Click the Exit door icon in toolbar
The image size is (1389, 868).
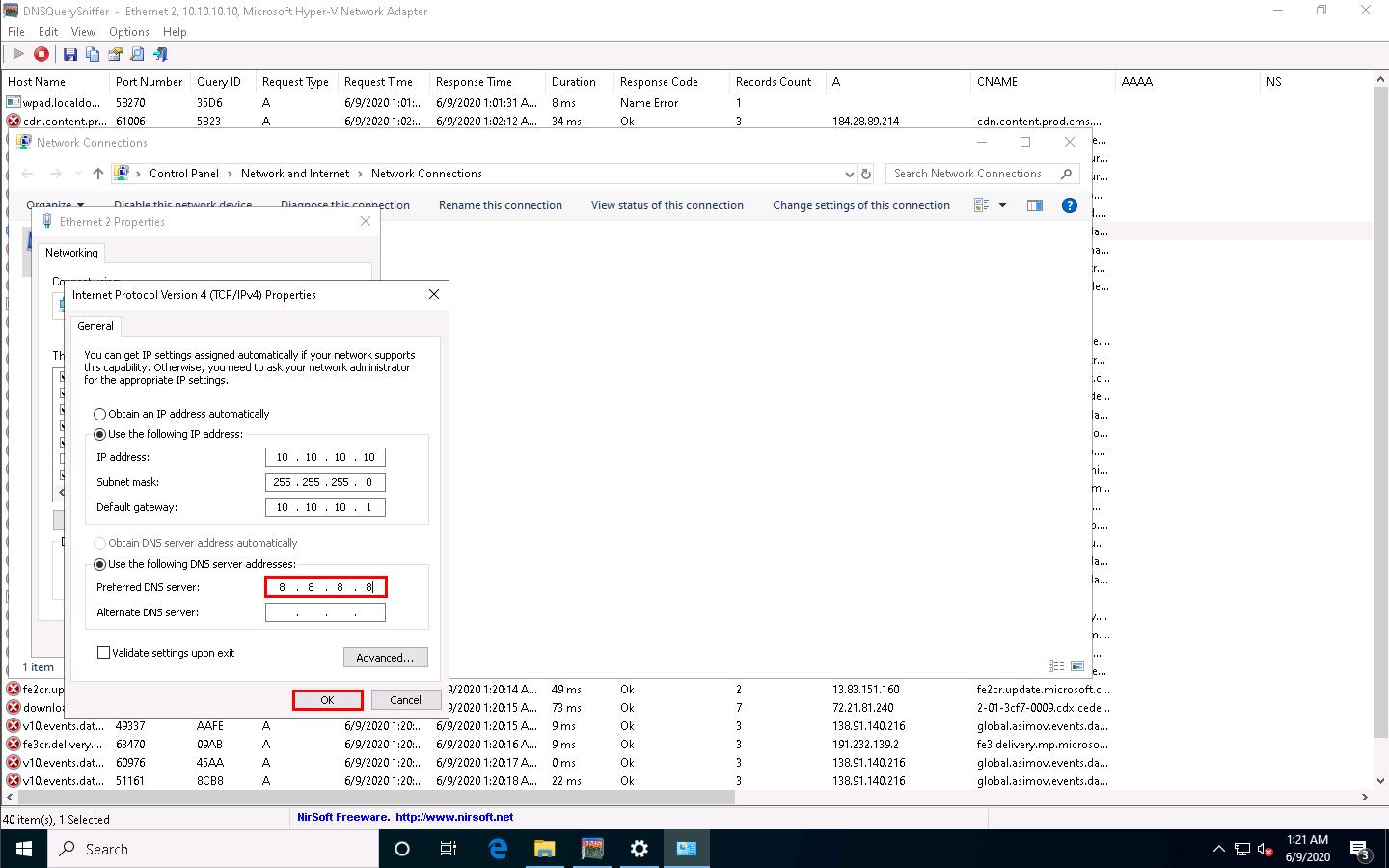160,54
